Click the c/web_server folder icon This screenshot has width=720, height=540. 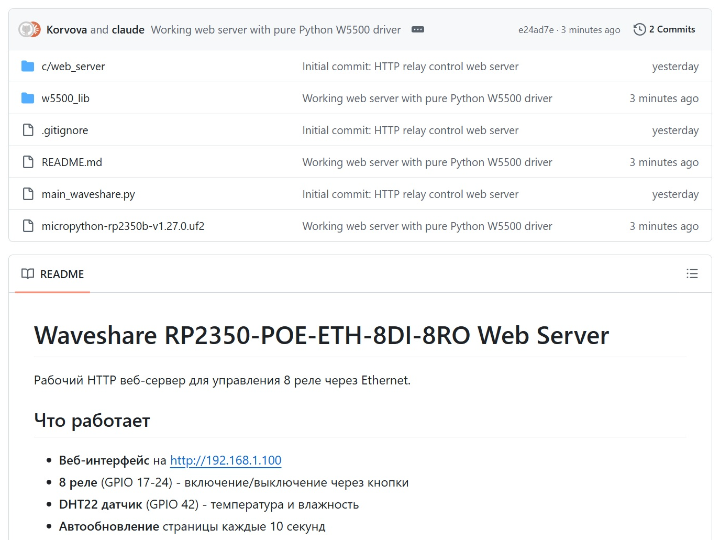tap(28, 66)
